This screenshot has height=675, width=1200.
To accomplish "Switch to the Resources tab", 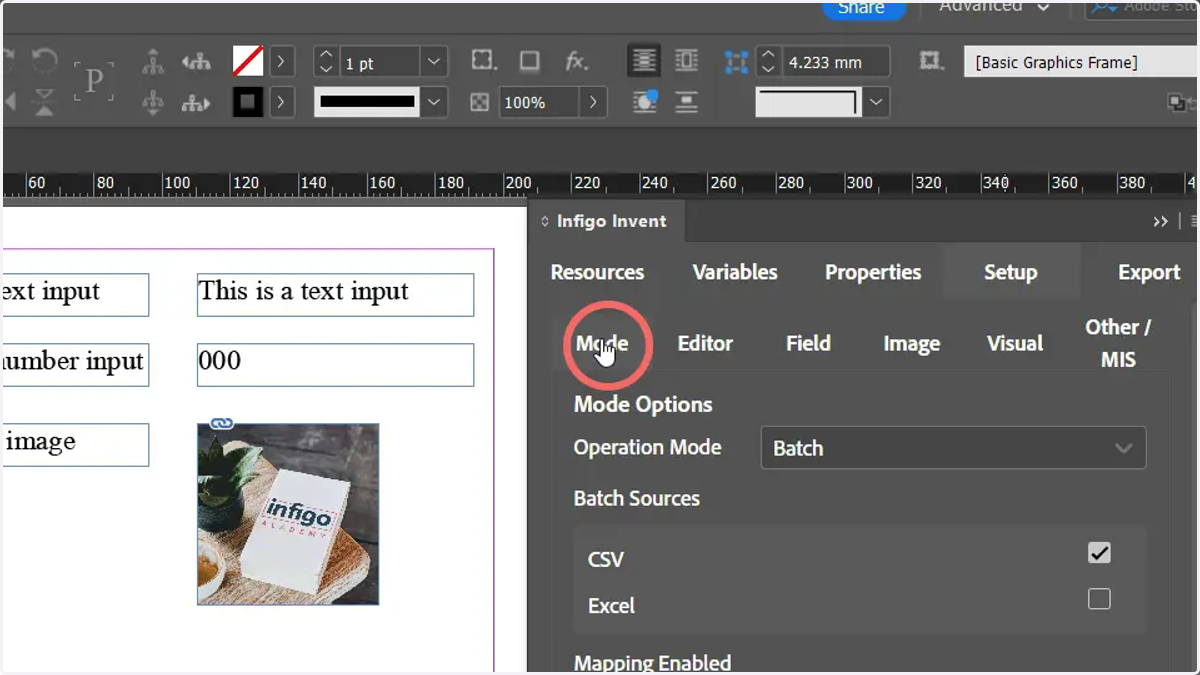I will [597, 272].
